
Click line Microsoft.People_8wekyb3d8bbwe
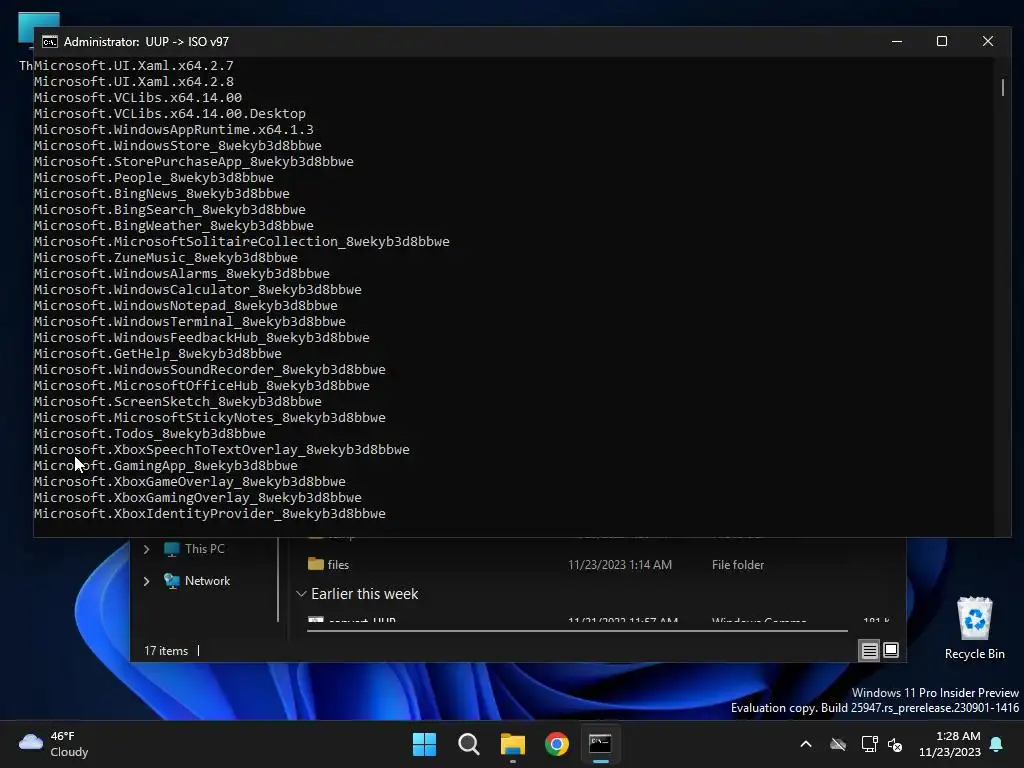(x=154, y=178)
